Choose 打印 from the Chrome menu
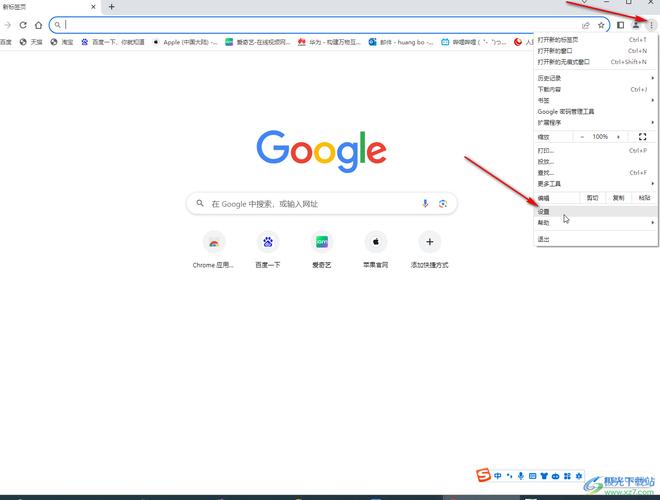 point(596,150)
